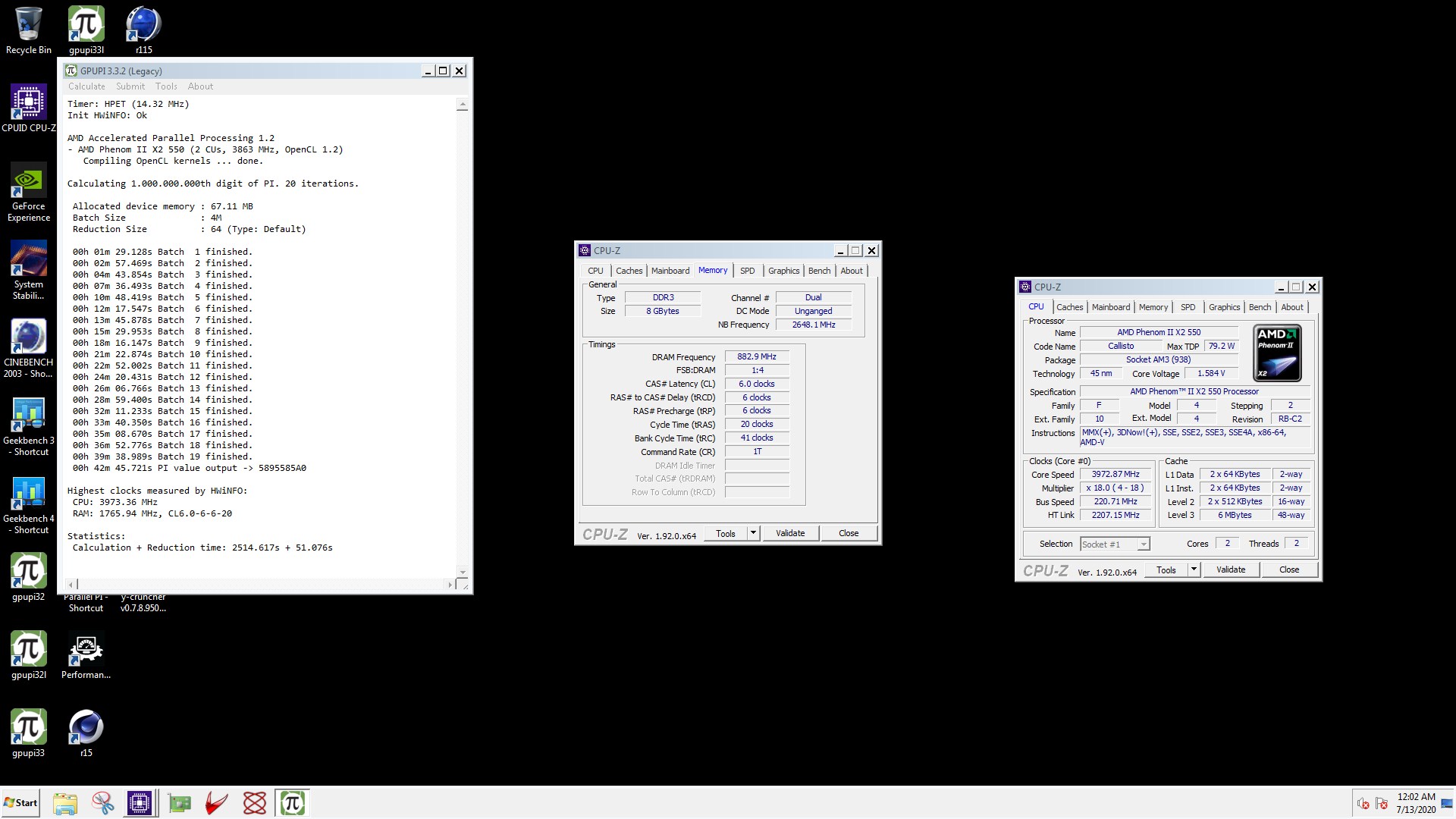Viewport: 1456px width, 819px height.
Task: Open Bench tab in Memory CPU-Z window
Action: click(x=819, y=271)
